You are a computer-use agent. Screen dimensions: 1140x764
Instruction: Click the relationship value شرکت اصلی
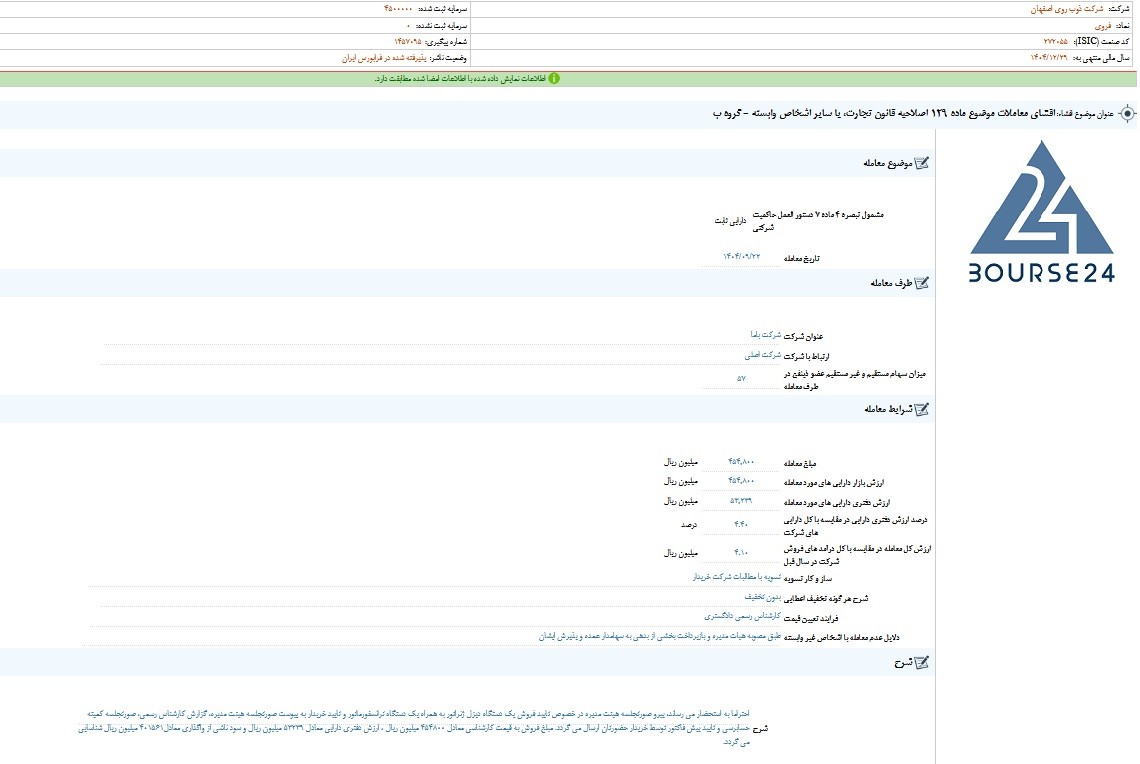click(x=763, y=355)
